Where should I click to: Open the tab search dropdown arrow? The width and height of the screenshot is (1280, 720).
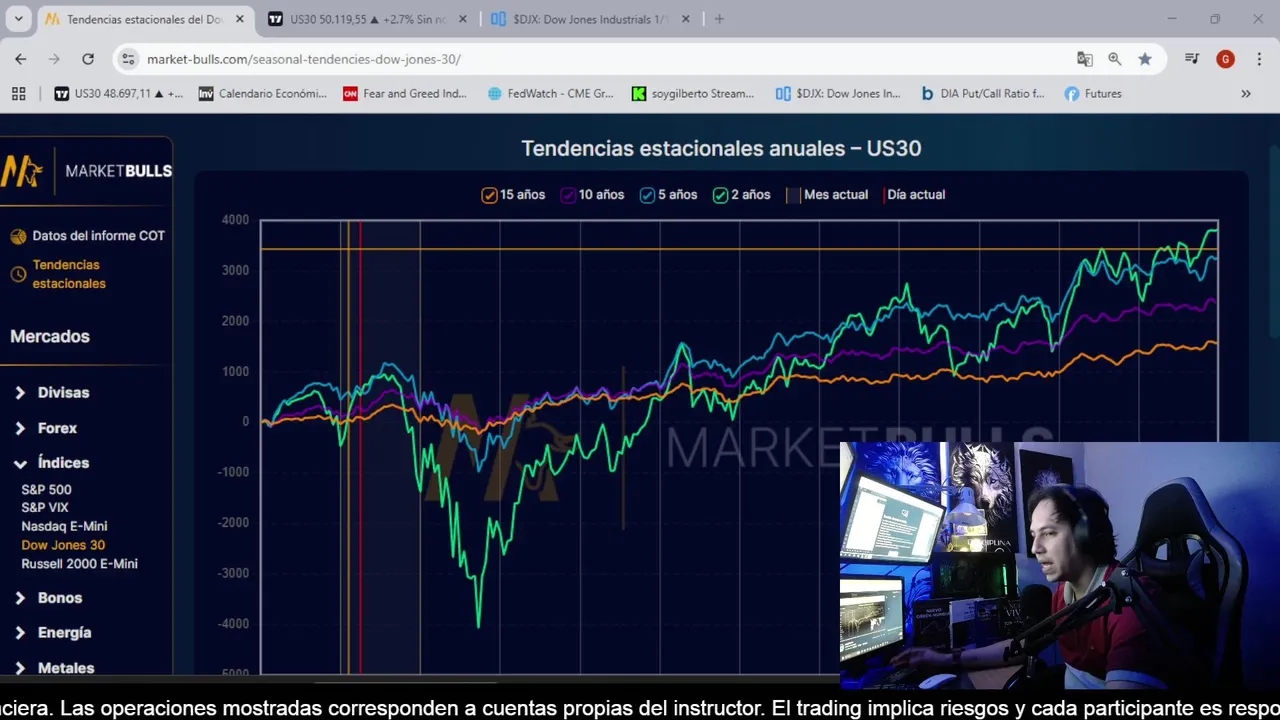(18, 19)
